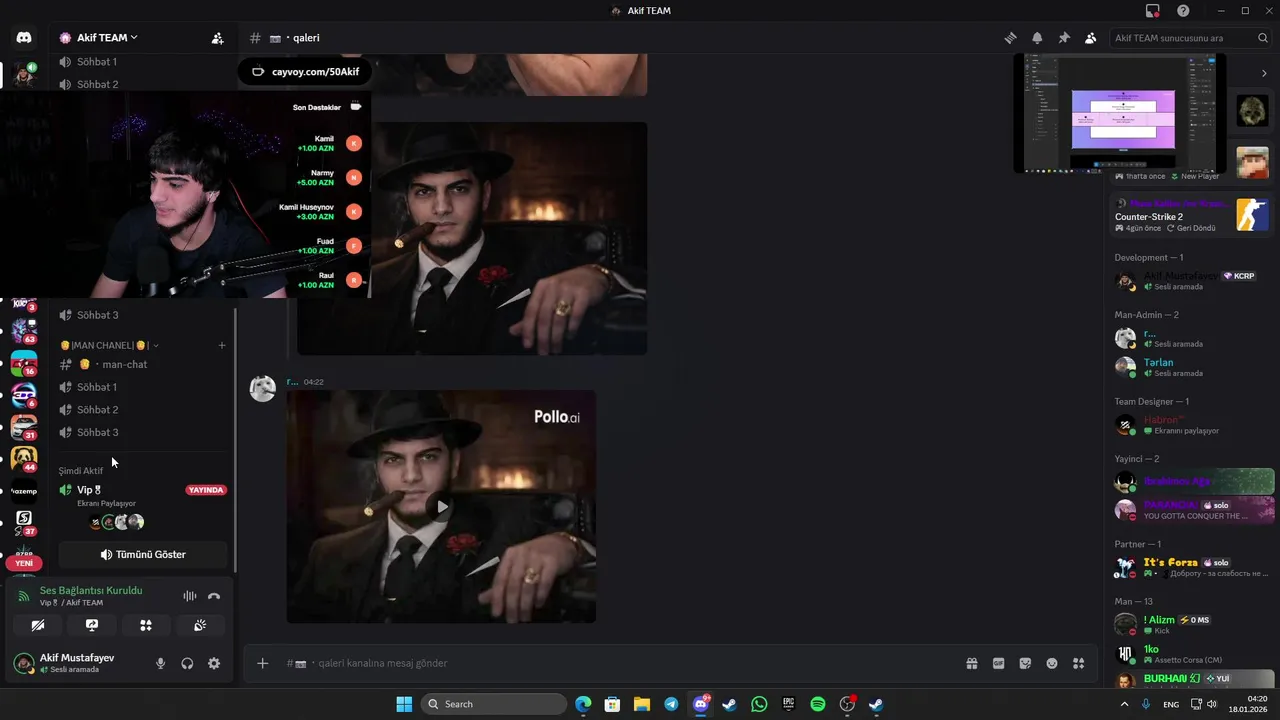This screenshot has height=720, width=1280.
Task: Open Counter-Strike 2 activity card
Action: pos(1191,216)
